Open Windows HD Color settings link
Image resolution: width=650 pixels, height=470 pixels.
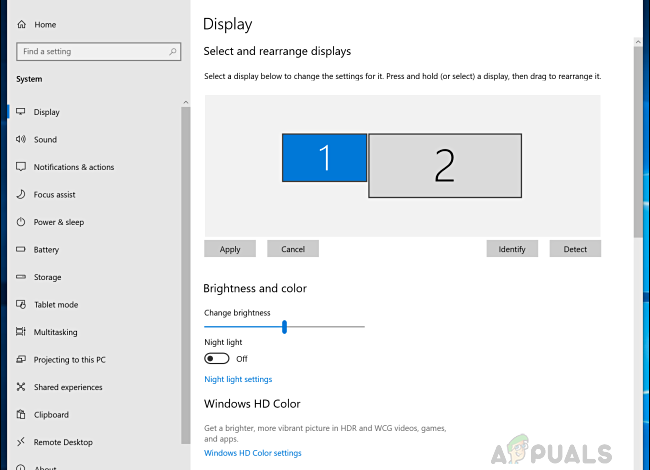(x=252, y=453)
